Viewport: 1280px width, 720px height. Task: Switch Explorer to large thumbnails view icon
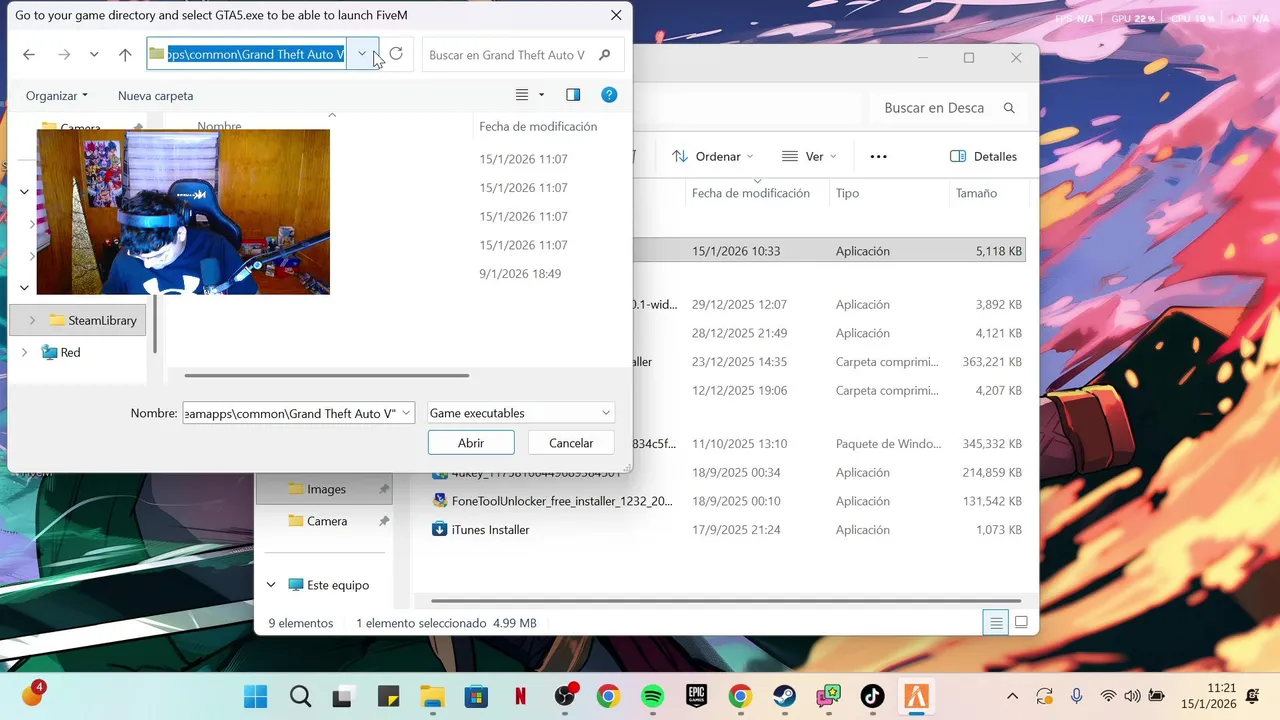(x=1021, y=623)
